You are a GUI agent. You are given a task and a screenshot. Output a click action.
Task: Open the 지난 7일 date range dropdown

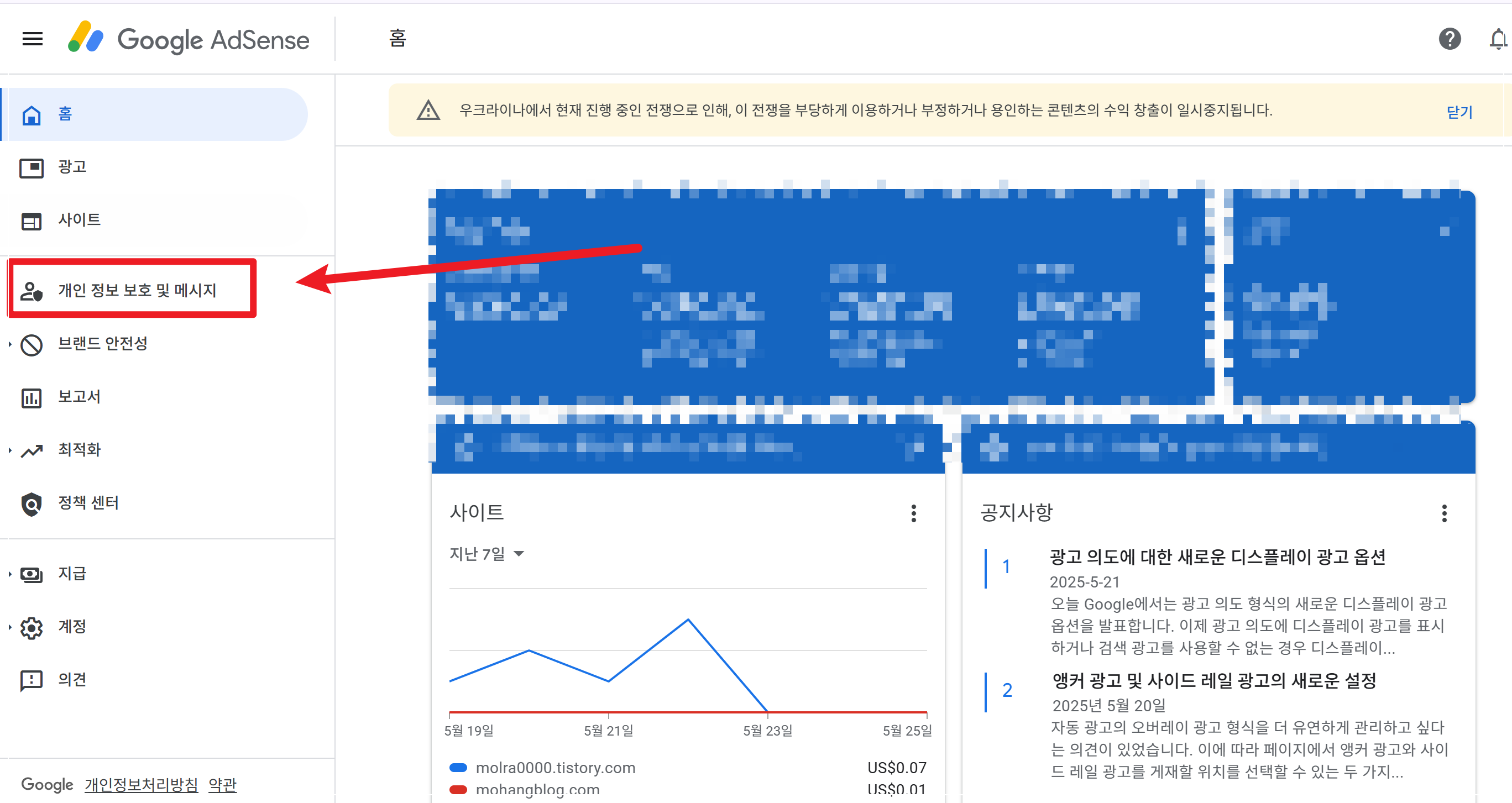pyautogui.click(x=486, y=554)
